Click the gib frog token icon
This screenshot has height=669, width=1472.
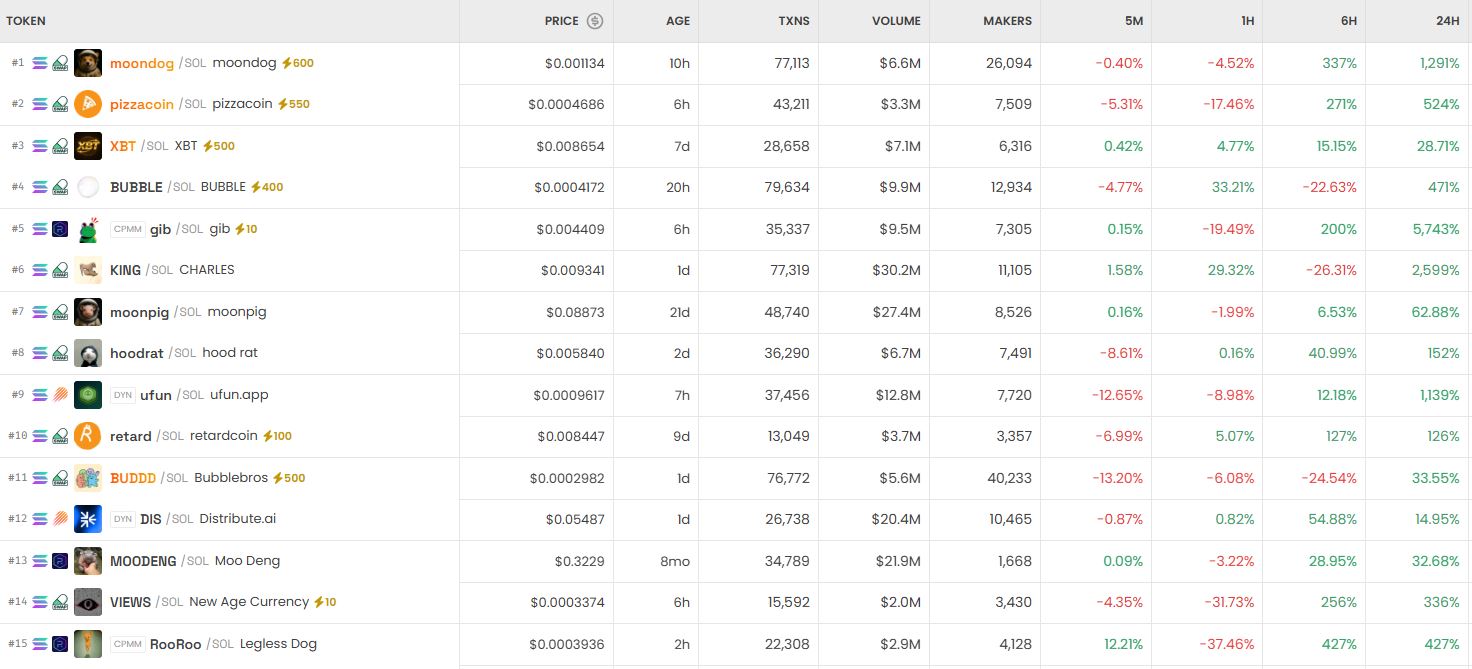pyautogui.click(x=88, y=229)
